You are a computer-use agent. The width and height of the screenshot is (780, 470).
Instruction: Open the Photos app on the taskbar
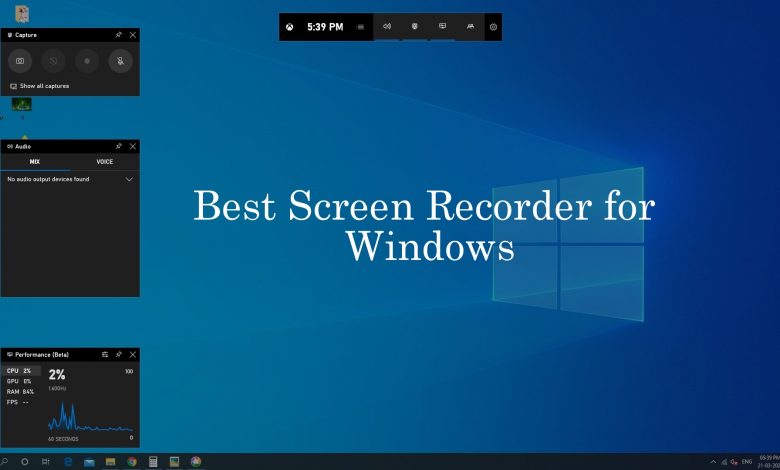(174, 462)
